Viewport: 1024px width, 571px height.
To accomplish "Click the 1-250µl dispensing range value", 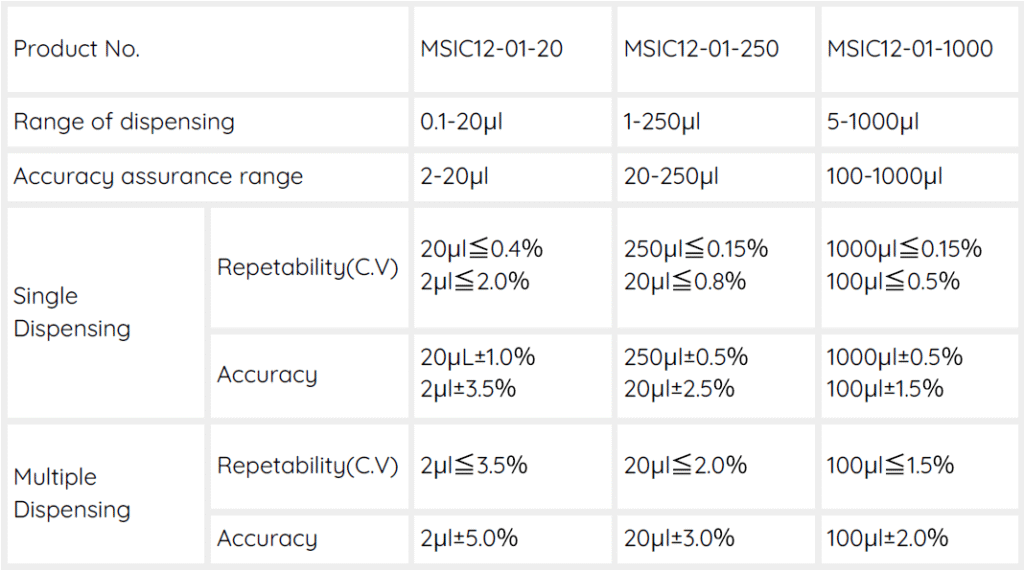I will pyautogui.click(x=662, y=122).
